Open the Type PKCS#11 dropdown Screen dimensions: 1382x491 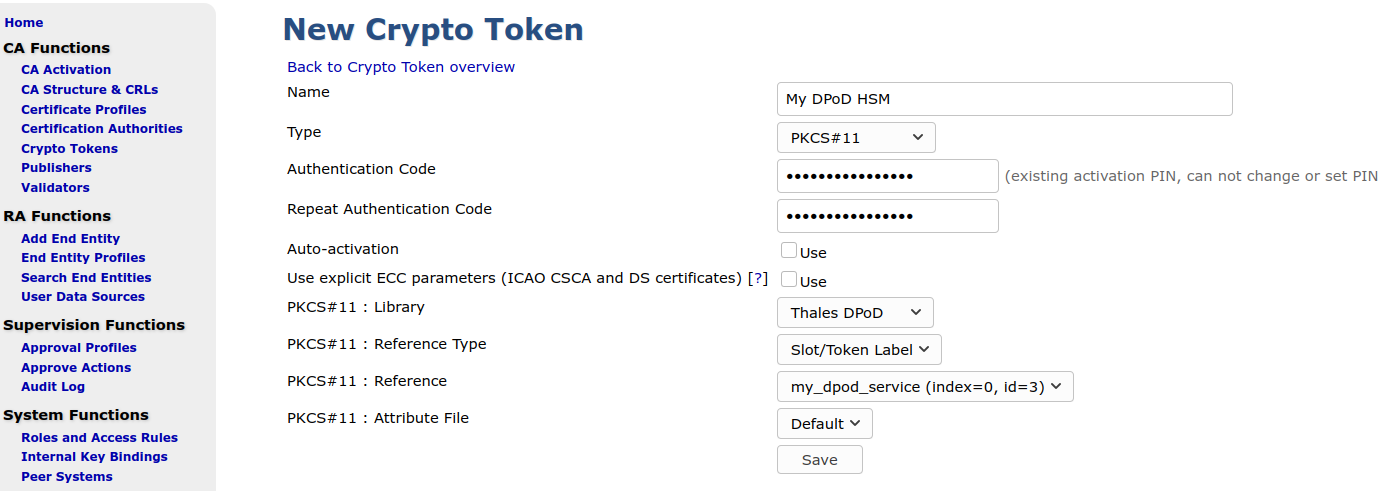(x=856, y=137)
